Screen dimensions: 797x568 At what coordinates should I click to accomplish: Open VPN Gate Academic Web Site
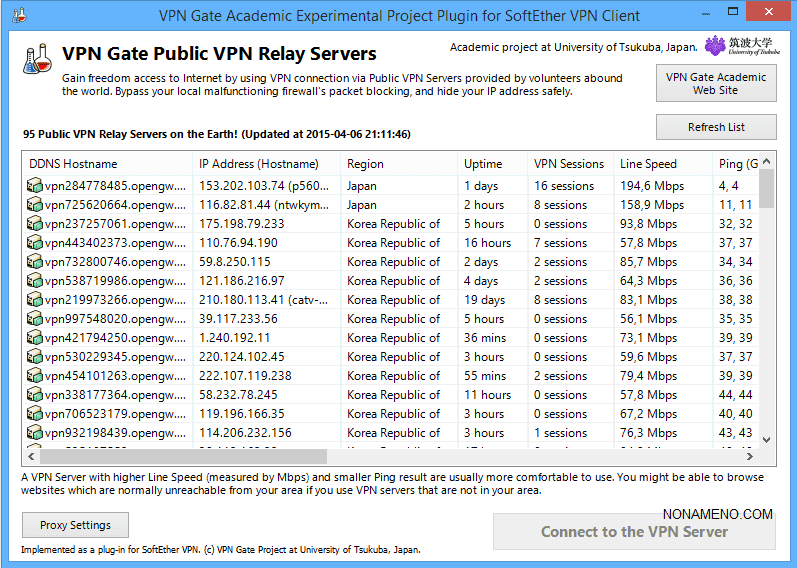(x=716, y=83)
